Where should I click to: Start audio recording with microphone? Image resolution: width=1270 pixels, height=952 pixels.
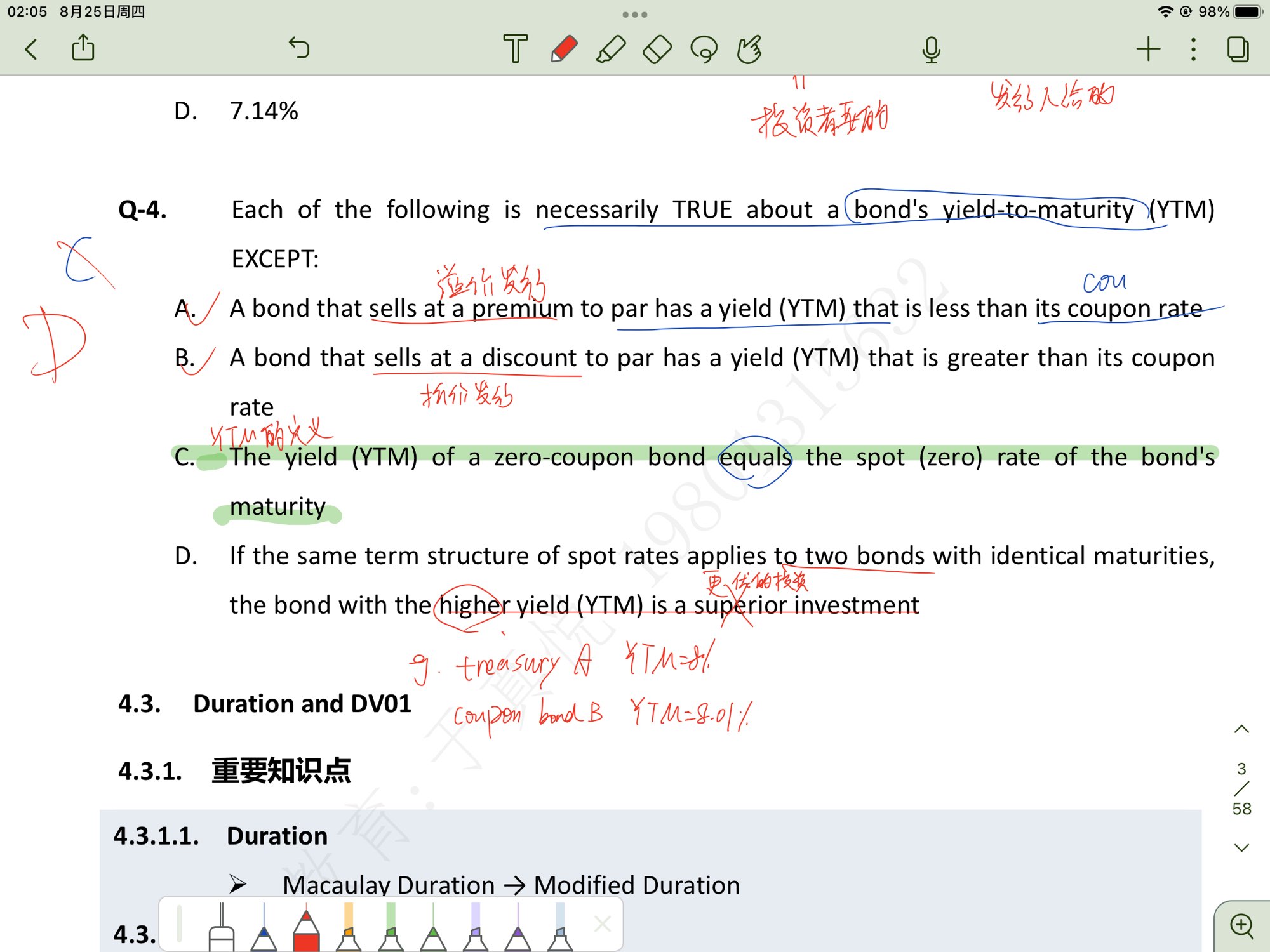[x=931, y=49]
